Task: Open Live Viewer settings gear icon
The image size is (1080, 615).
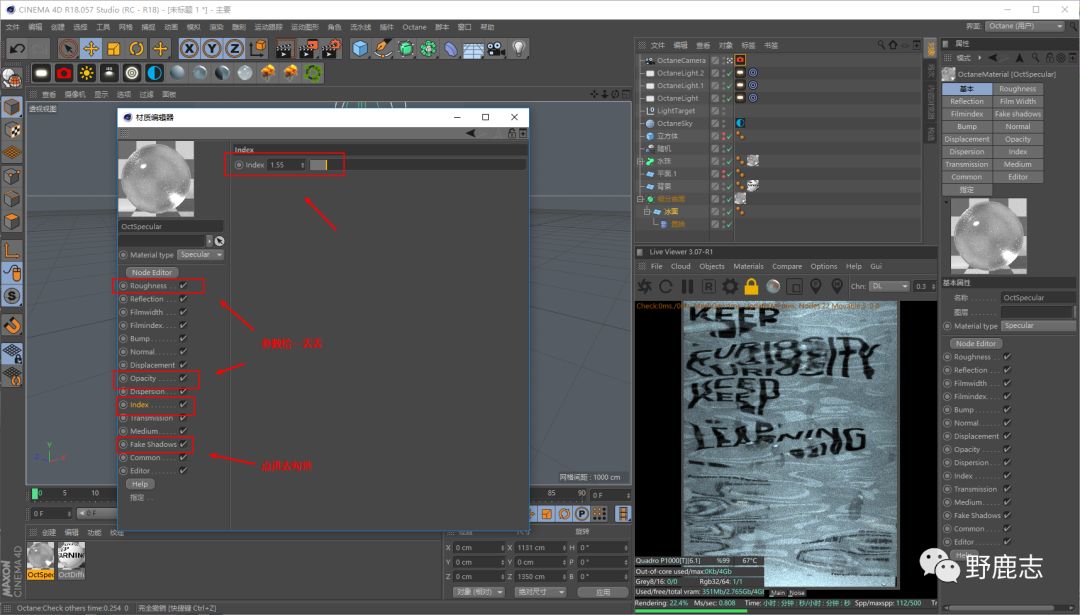Action: (730, 287)
